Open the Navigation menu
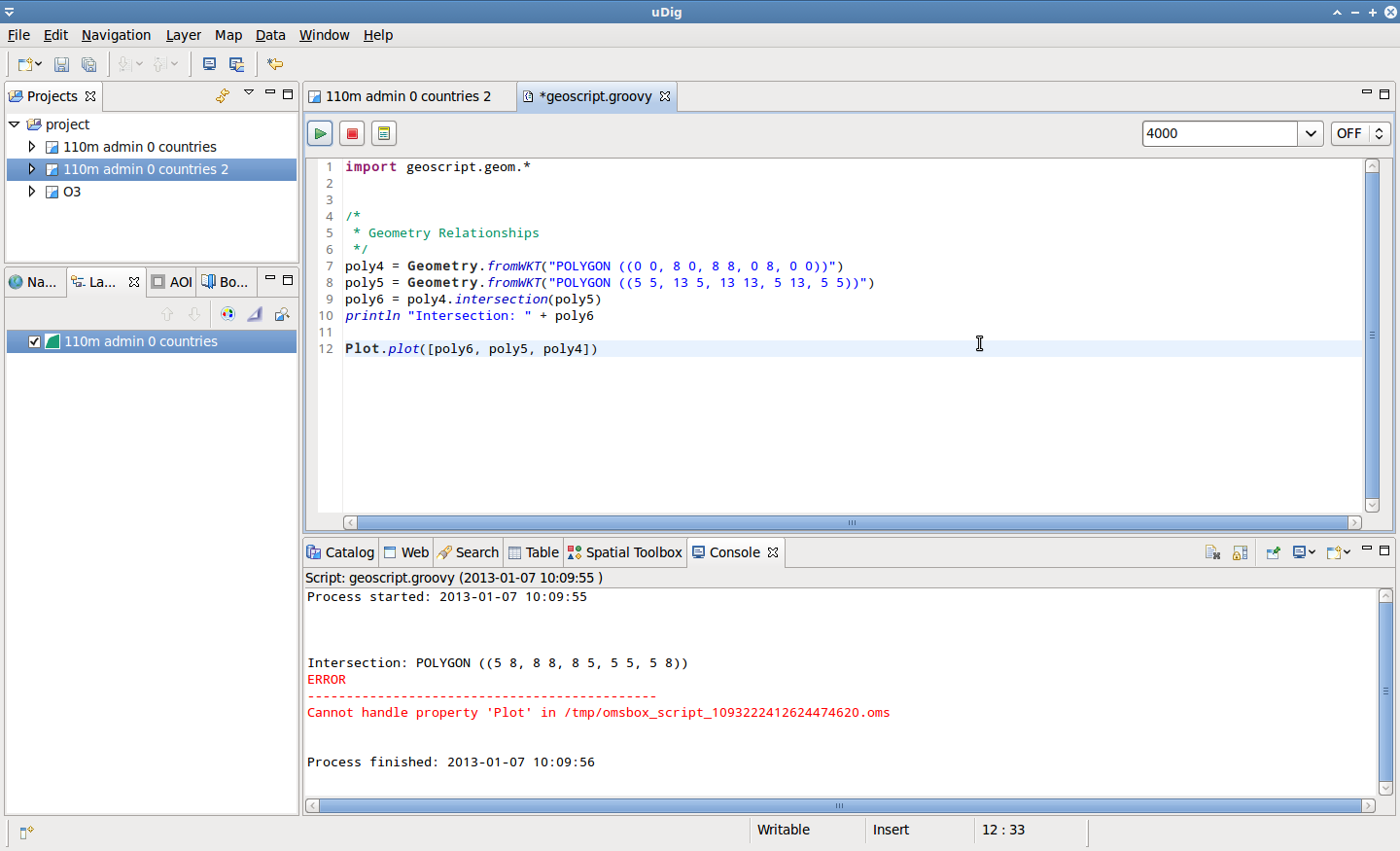The width and height of the screenshot is (1400, 851). [116, 35]
